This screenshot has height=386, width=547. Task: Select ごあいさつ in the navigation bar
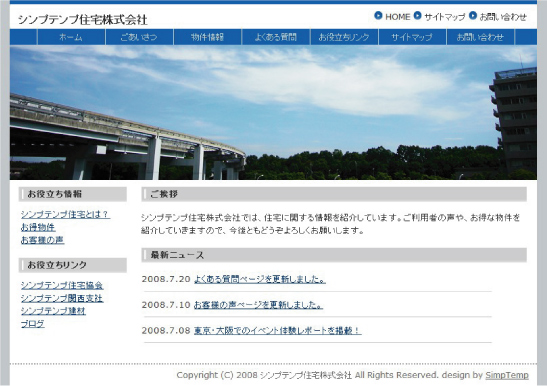tap(139, 37)
